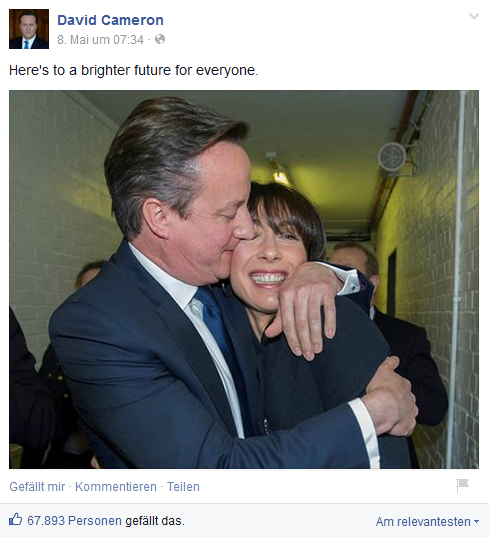Screen dimensions: 489x537
Task: Open the hugging photo in viewer
Action: (x=244, y=279)
